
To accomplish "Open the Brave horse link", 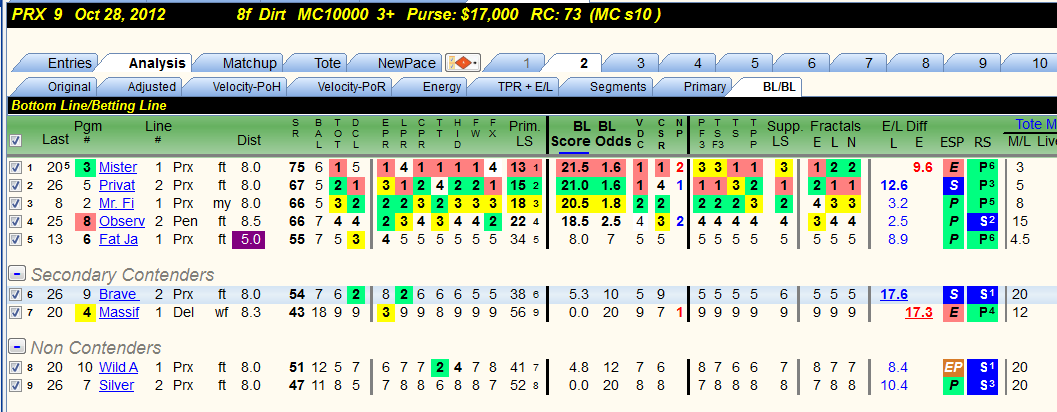I will point(118,294).
